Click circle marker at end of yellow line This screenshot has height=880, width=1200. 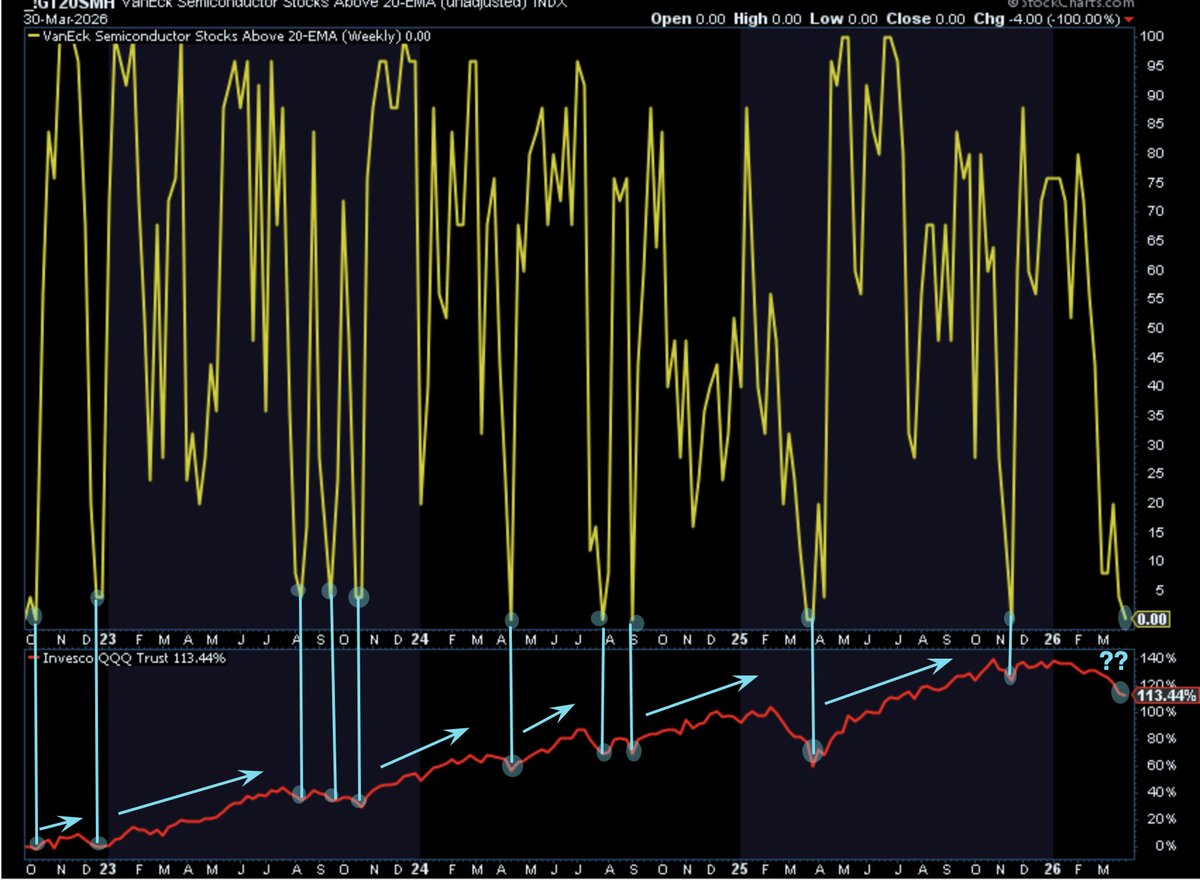(1127, 616)
